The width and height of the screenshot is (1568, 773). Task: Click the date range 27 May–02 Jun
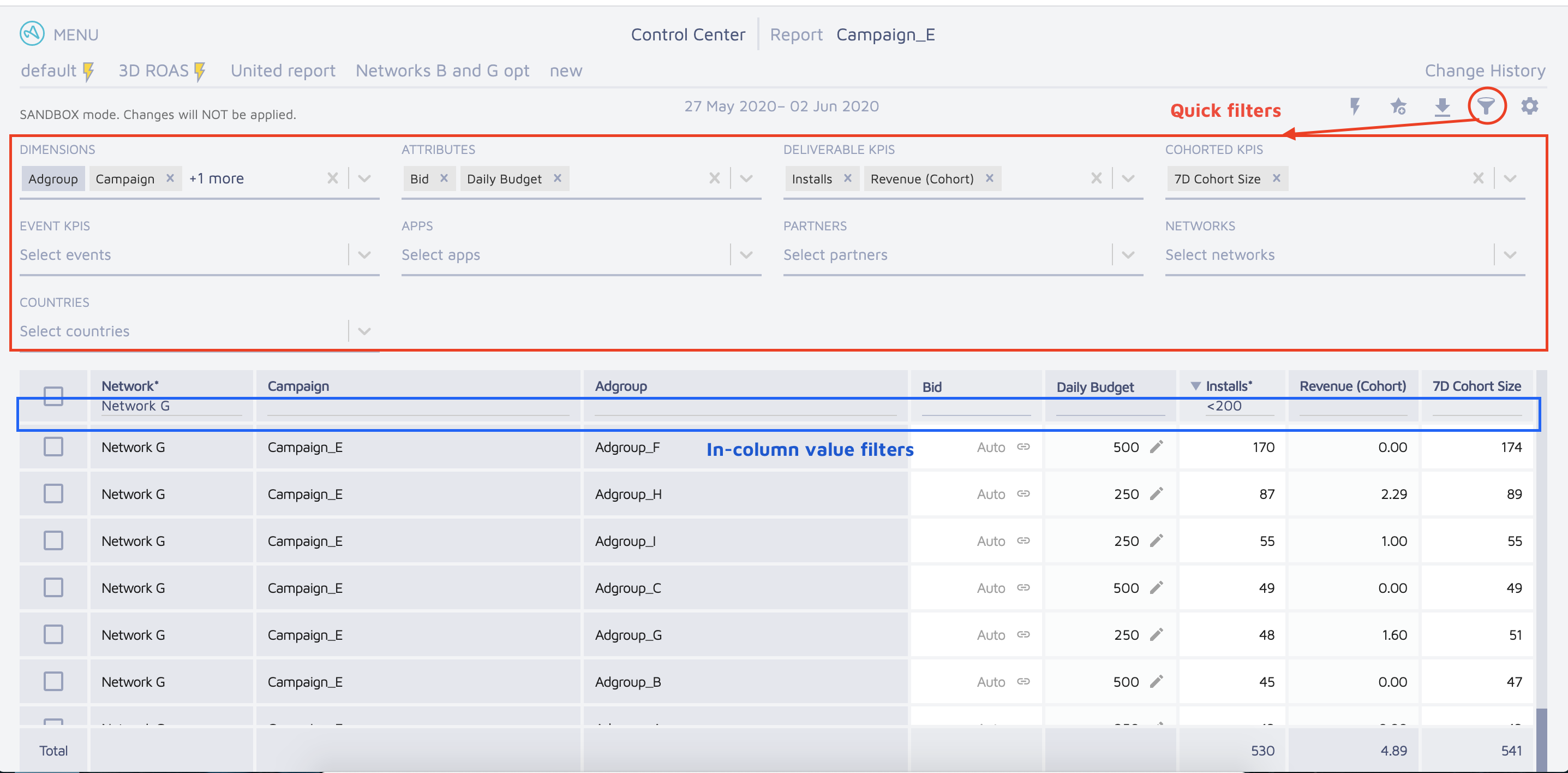pyautogui.click(x=782, y=106)
